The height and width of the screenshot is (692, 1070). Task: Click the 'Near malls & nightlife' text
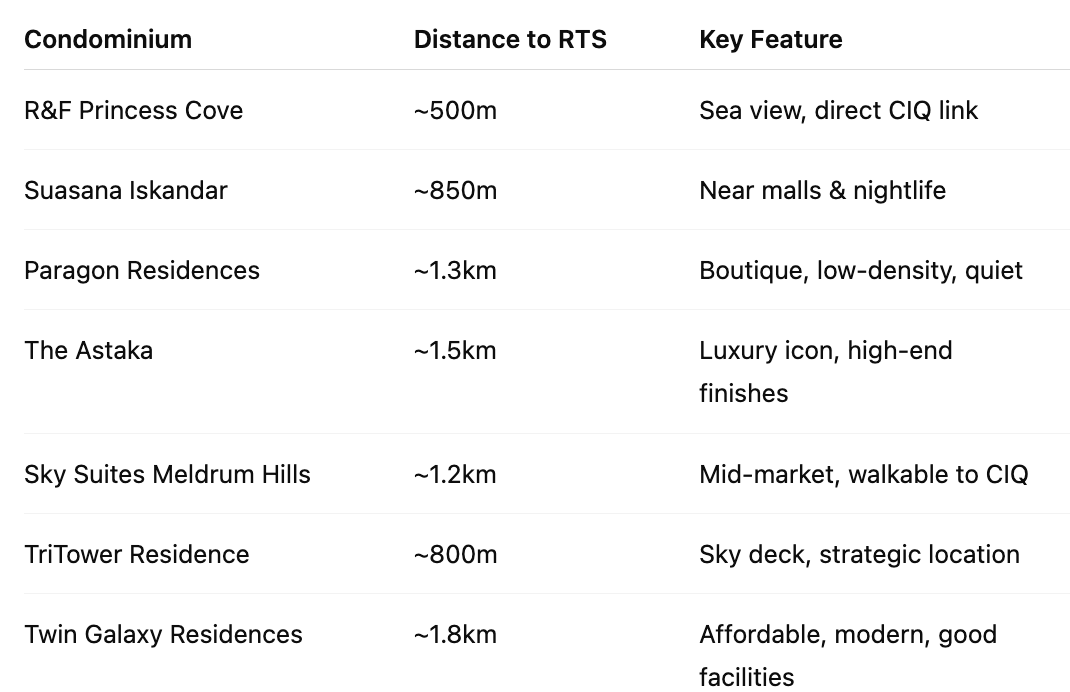[x=822, y=190]
